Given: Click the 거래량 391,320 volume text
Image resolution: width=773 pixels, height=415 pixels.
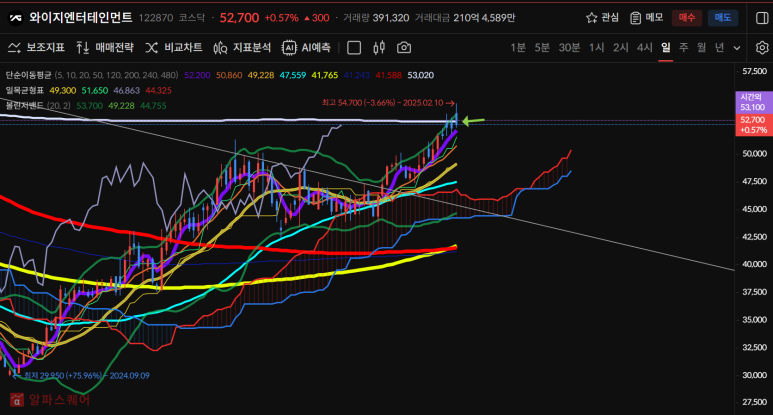Looking at the screenshot, I should click(x=376, y=18).
